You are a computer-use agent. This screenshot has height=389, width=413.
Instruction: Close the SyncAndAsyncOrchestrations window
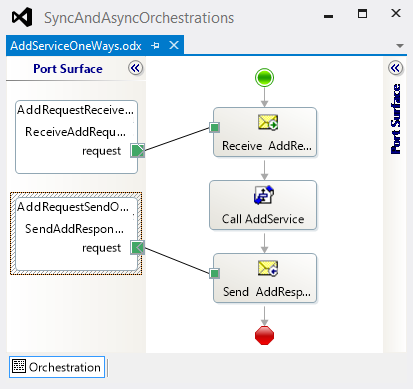pos(396,13)
